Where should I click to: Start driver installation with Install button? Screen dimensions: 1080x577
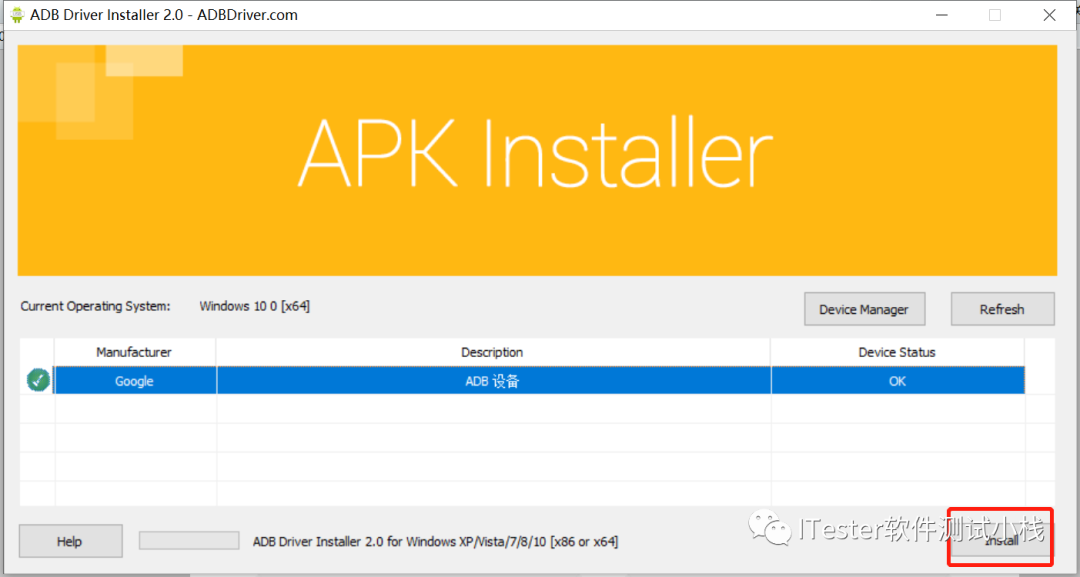coord(1001,541)
